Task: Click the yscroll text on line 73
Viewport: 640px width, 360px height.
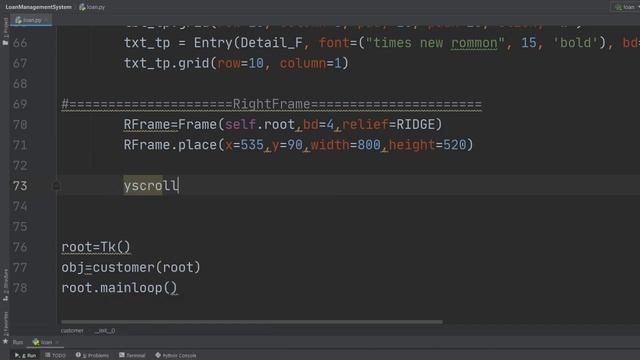Action: (x=151, y=186)
